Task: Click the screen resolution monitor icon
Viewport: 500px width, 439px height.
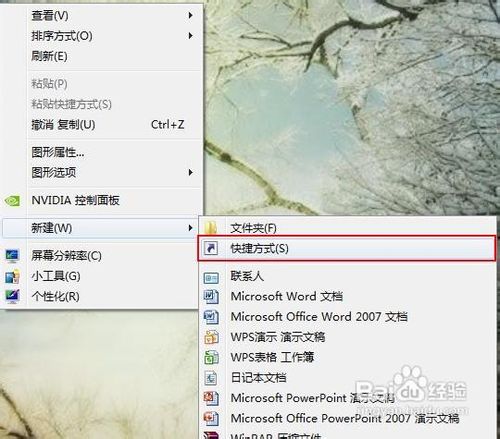Action: (x=12, y=256)
